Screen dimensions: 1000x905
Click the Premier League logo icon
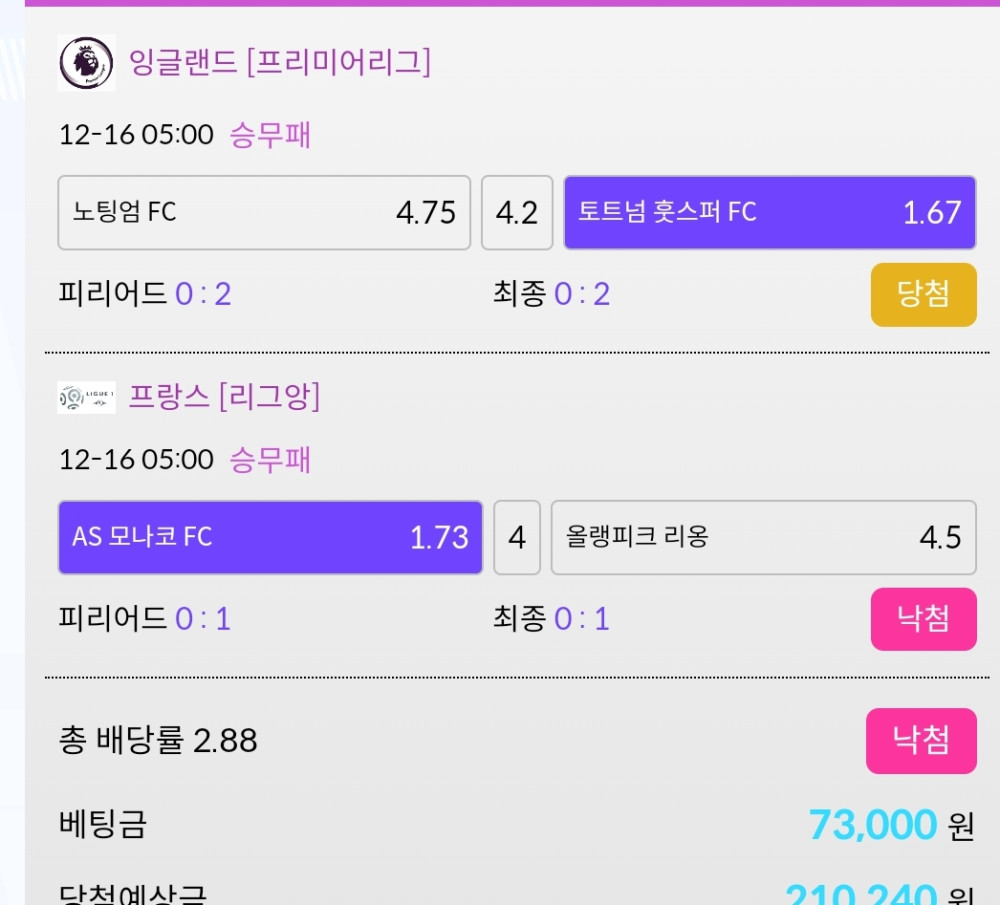tap(86, 63)
